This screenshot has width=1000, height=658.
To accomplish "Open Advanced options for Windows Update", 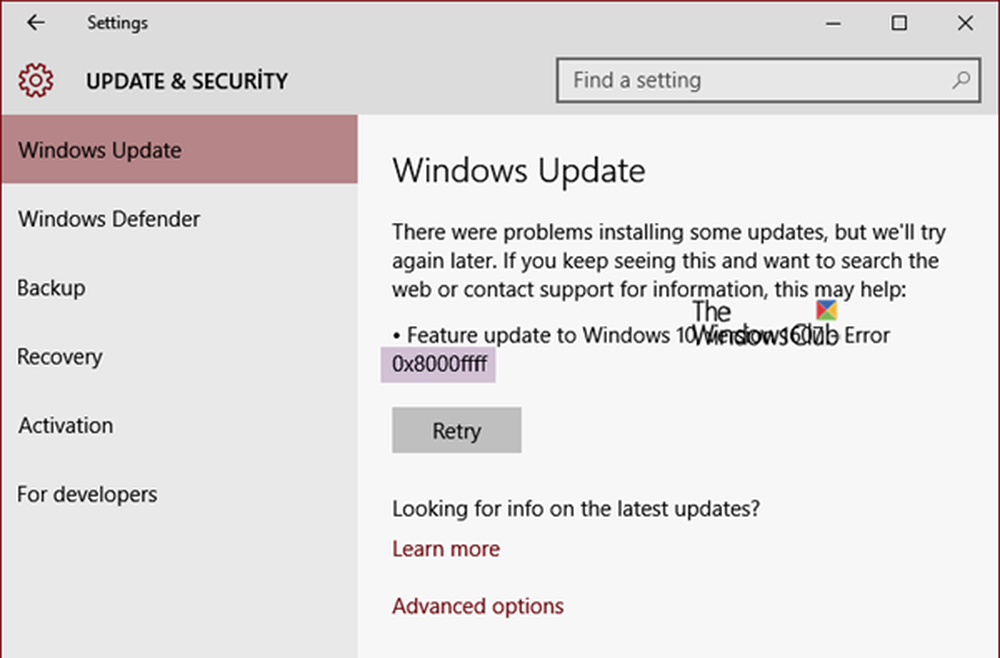I will [478, 606].
